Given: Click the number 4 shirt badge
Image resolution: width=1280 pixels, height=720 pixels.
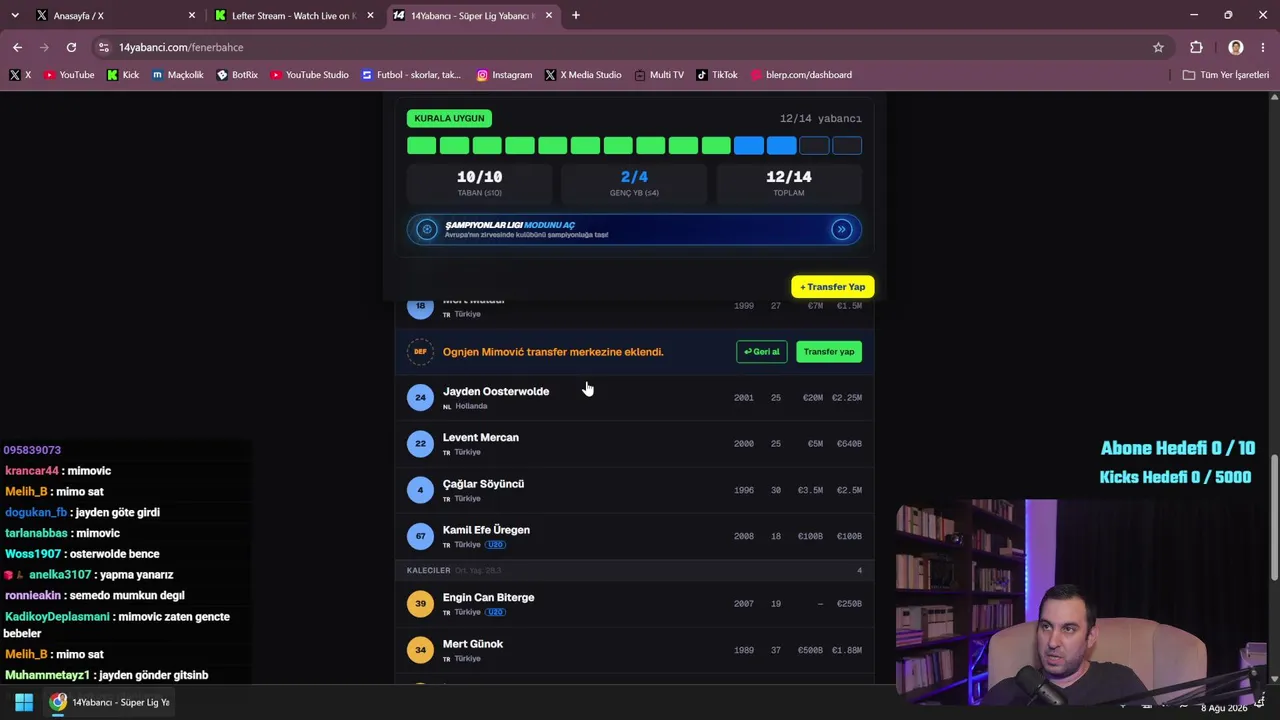Looking at the screenshot, I should tap(420, 490).
